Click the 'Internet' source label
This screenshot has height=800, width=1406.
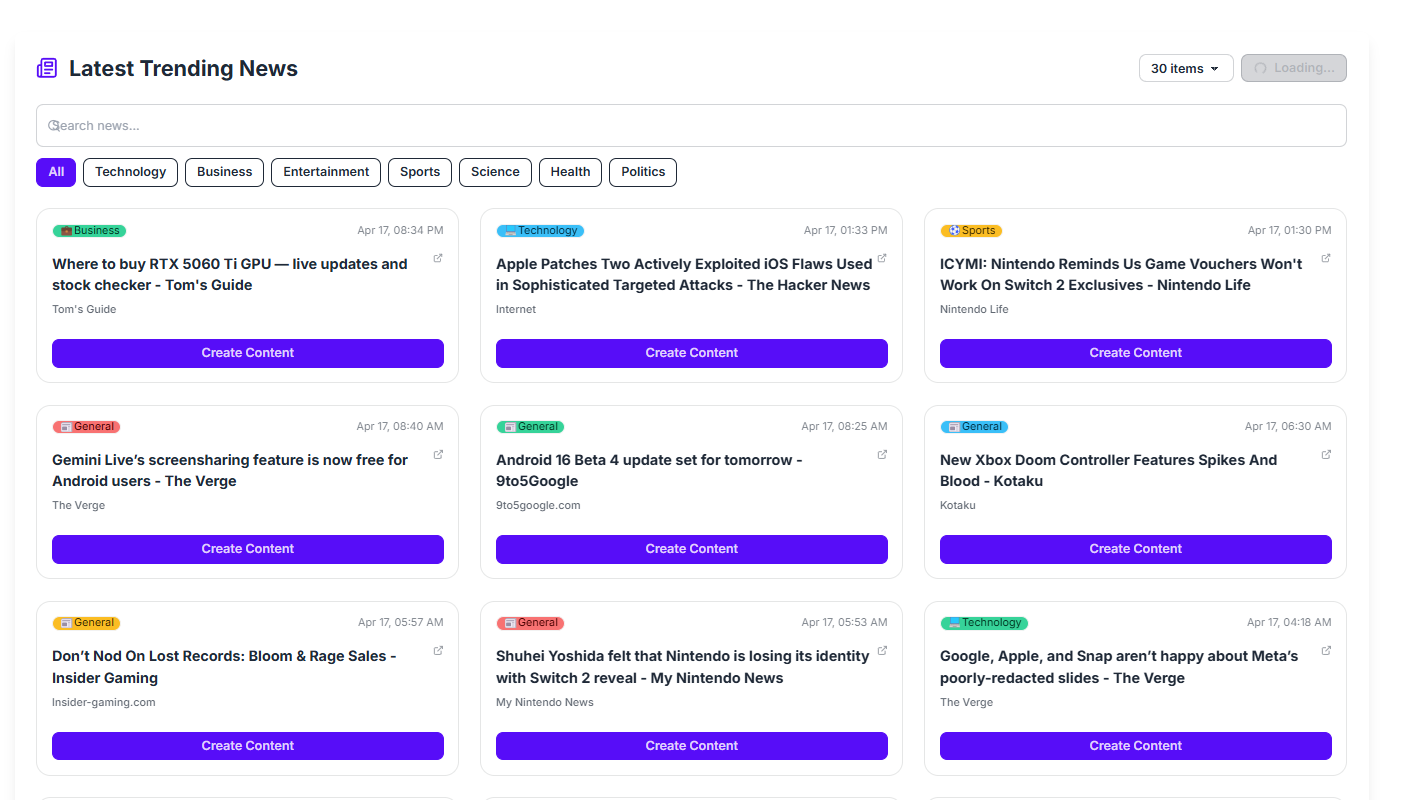tap(516, 310)
